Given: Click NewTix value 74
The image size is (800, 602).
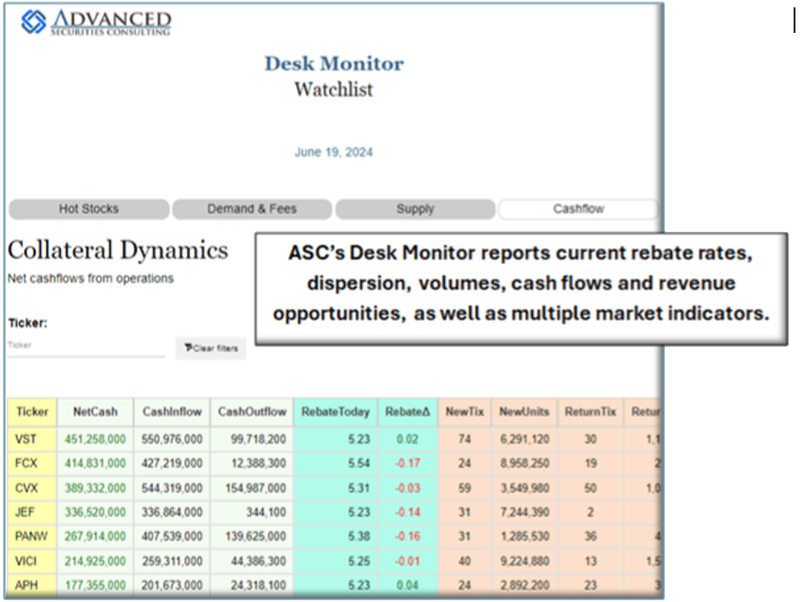Looking at the screenshot, I should (464, 439).
